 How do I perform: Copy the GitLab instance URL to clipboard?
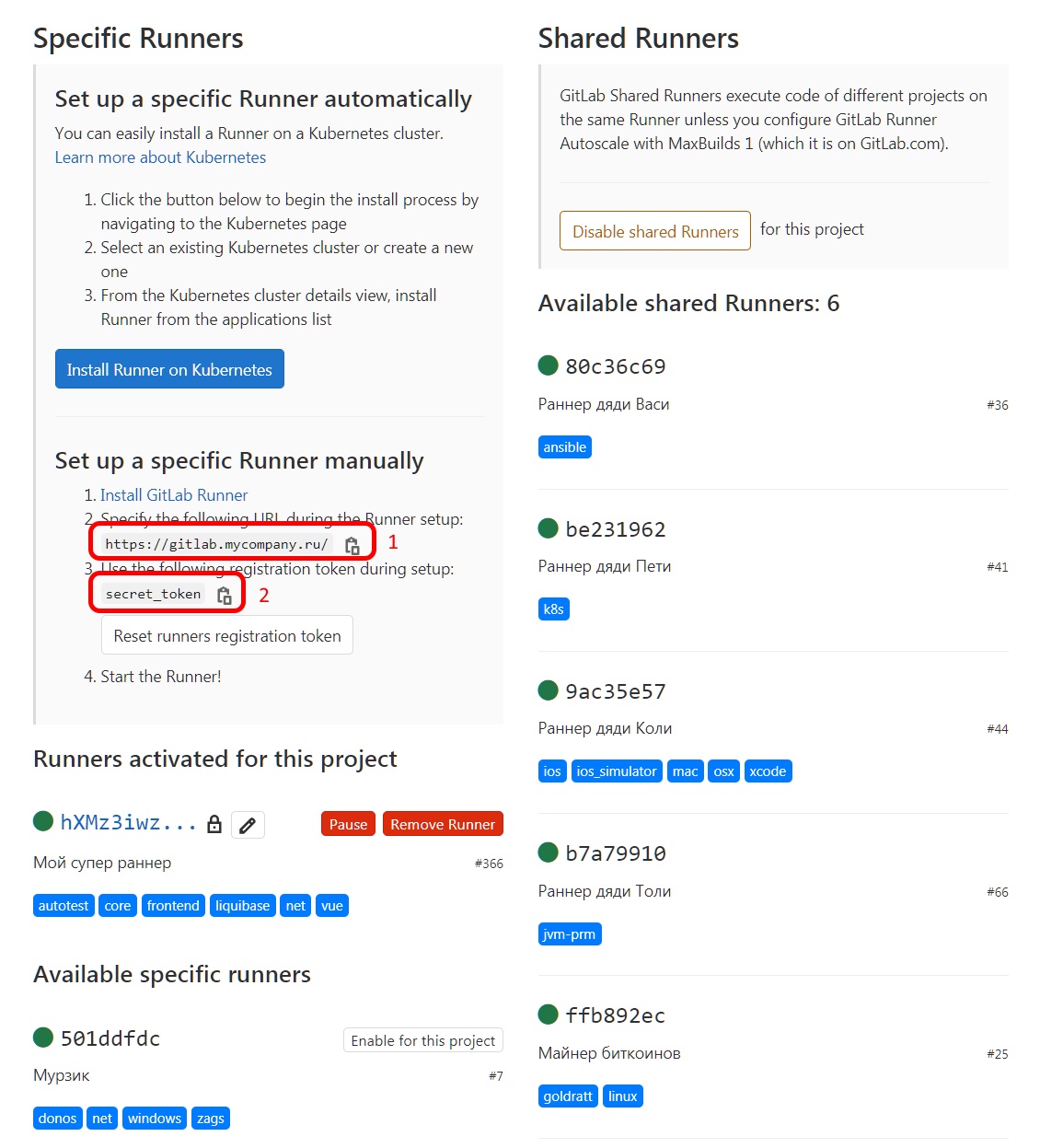tap(352, 544)
